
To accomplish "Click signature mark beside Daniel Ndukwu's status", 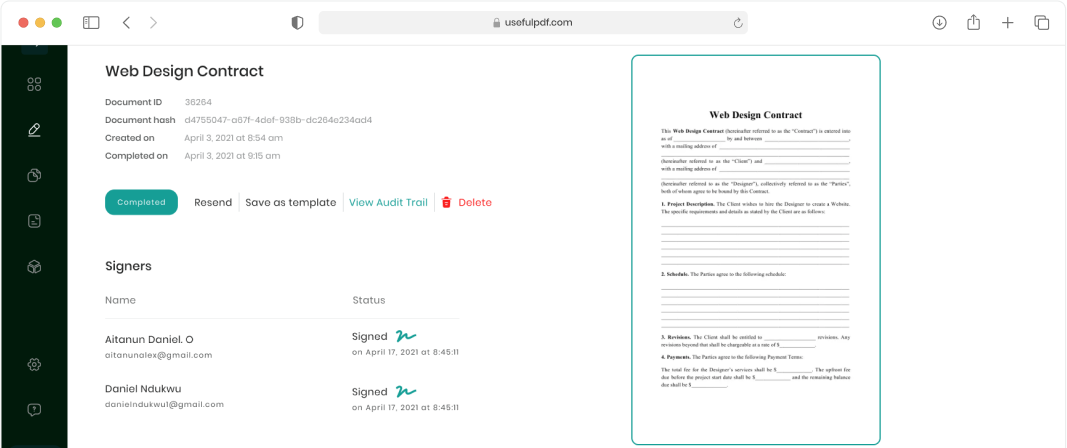I will click(406, 391).
